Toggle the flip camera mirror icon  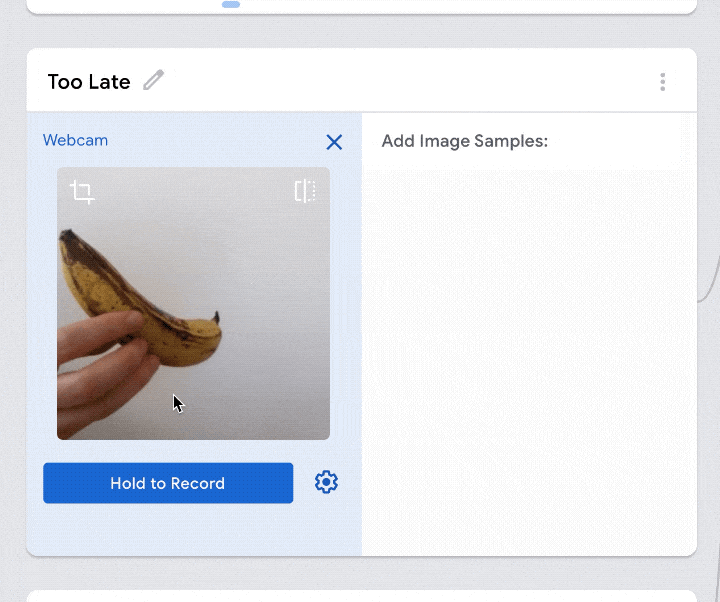click(x=304, y=191)
